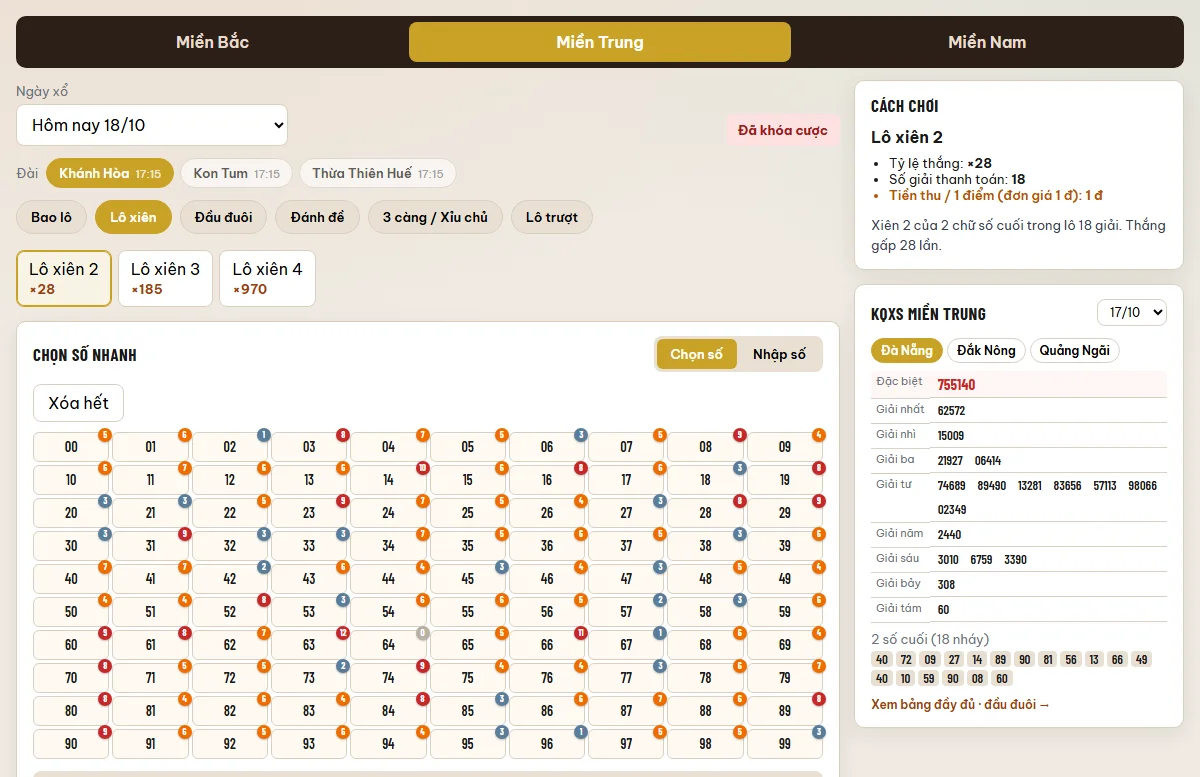The height and width of the screenshot is (777, 1200).
Task: Select the Lô xiên bet type
Action: pos(133,217)
